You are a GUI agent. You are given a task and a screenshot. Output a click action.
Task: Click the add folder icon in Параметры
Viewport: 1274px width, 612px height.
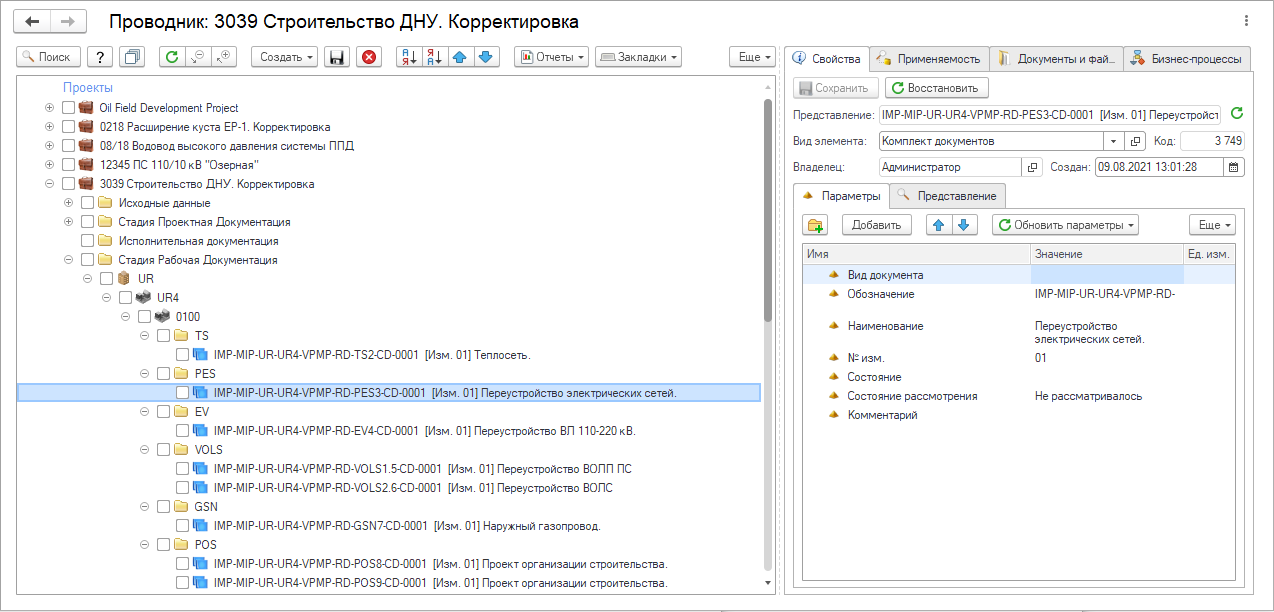click(816, 225)
